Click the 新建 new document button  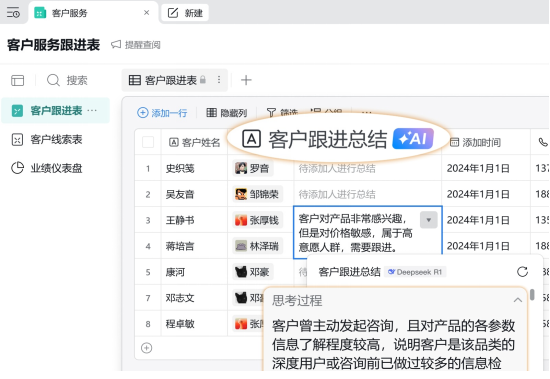click(185, 13)
